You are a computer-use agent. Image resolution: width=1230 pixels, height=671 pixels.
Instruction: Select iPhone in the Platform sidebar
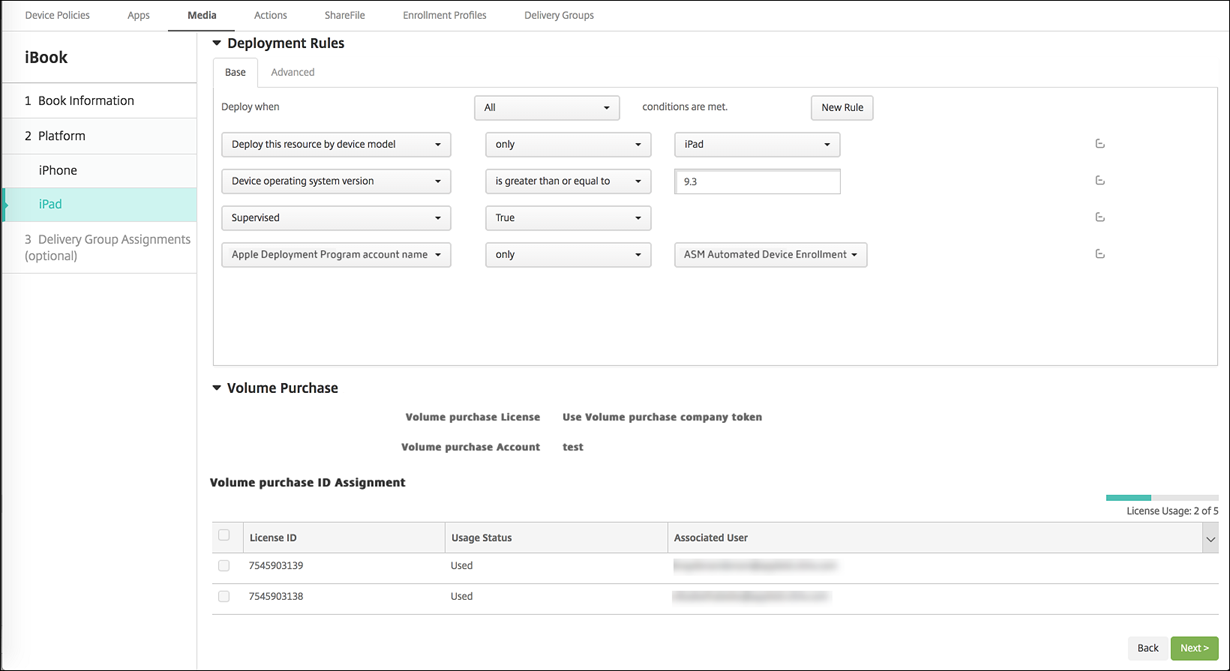58,170
